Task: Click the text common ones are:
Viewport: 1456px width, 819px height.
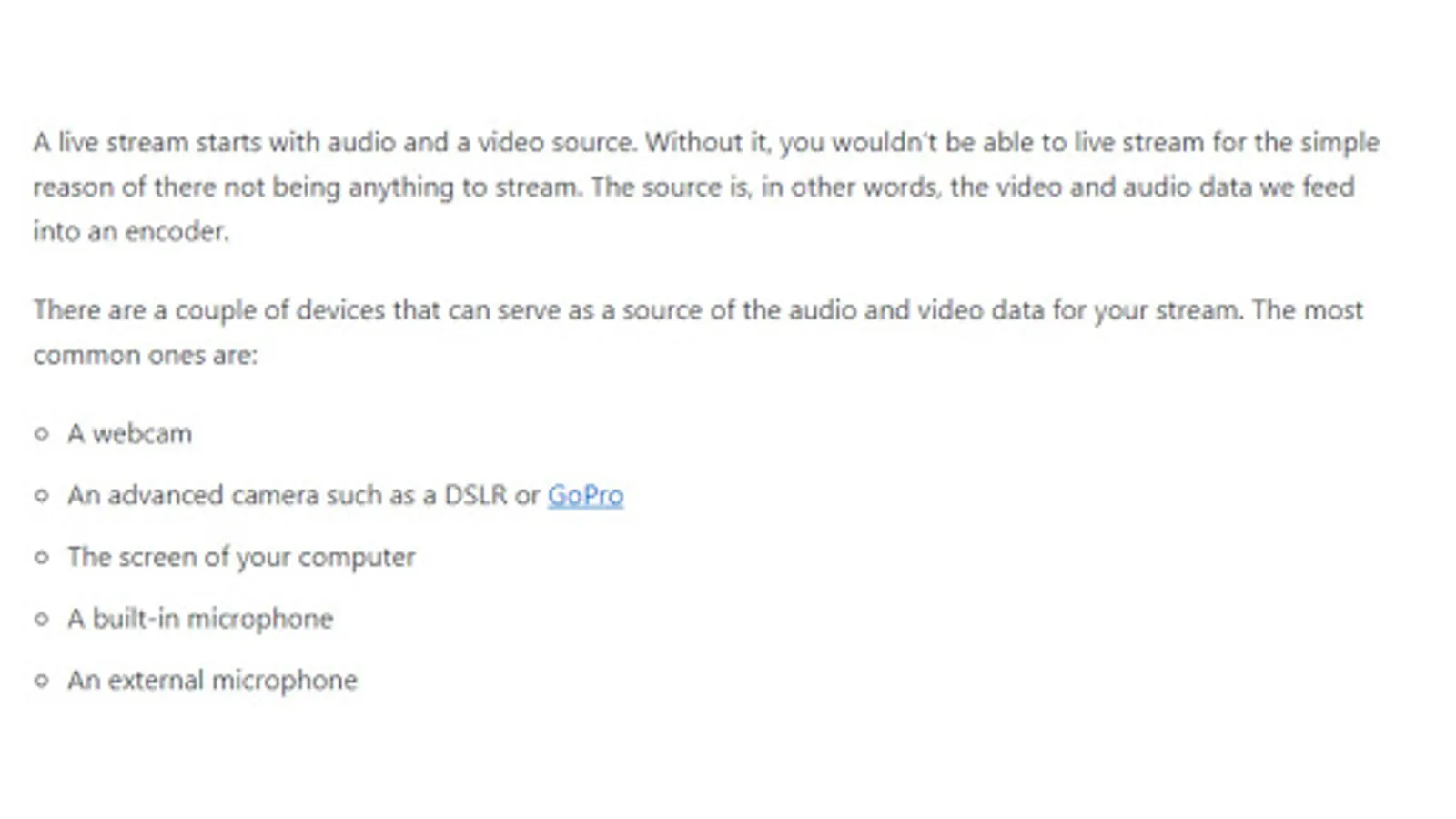Action: 146,355
